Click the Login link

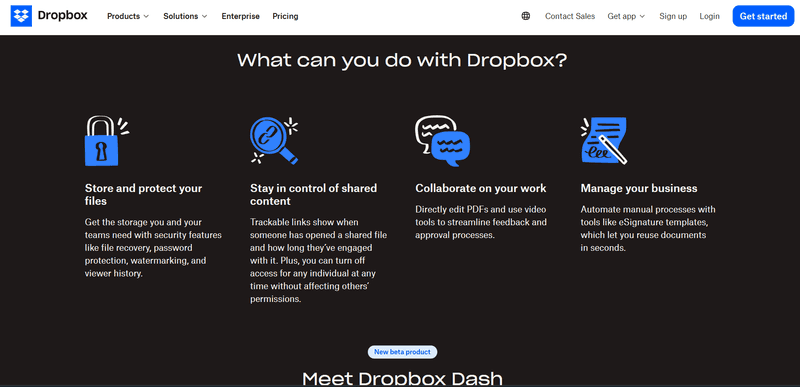[x=709, y=16]
